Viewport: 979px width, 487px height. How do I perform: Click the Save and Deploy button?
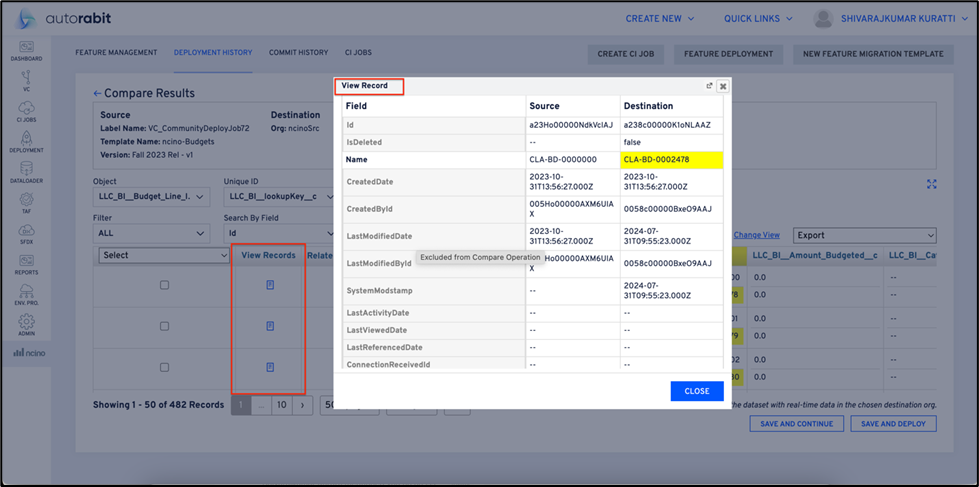coord(893,424)
